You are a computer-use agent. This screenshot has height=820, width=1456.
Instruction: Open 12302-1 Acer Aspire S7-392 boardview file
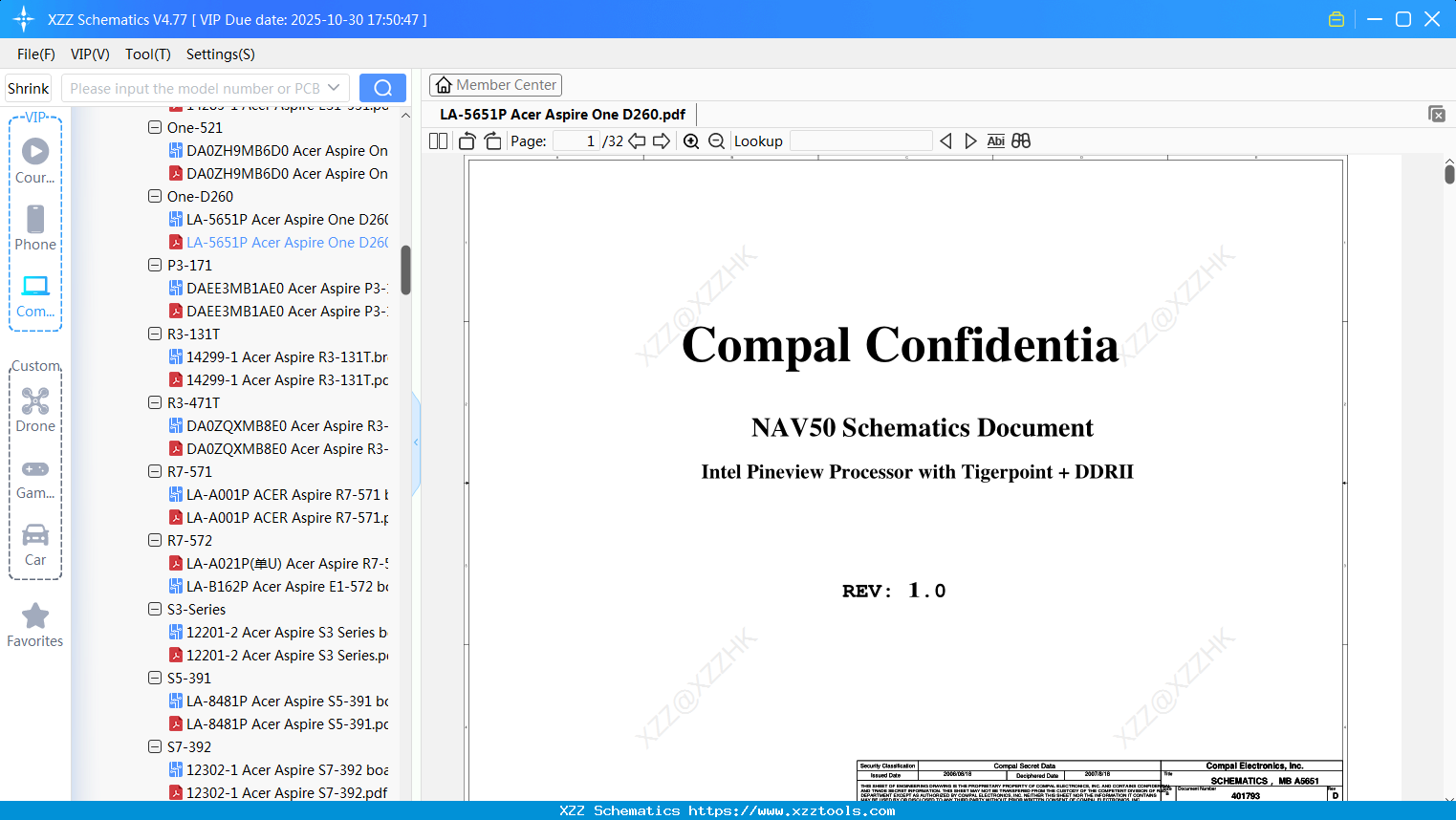pyautogui.click(x=279, y=770)
